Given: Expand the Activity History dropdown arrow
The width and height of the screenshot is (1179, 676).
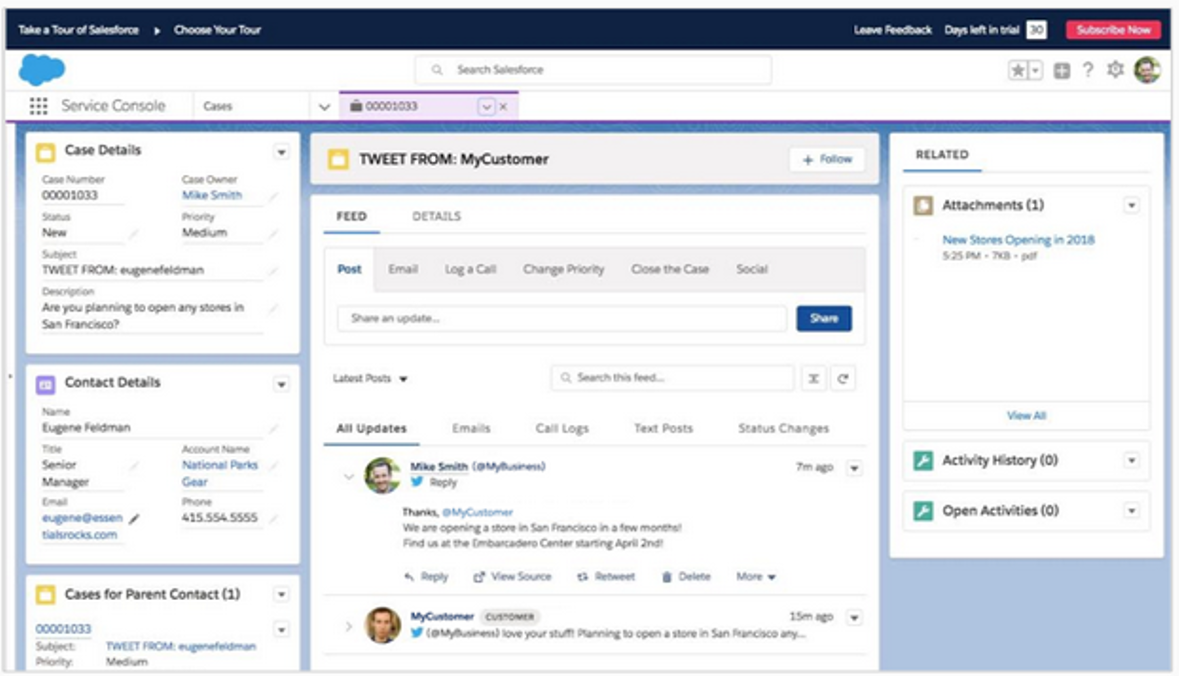Looking at the screenshot, I should (1131, 460).
